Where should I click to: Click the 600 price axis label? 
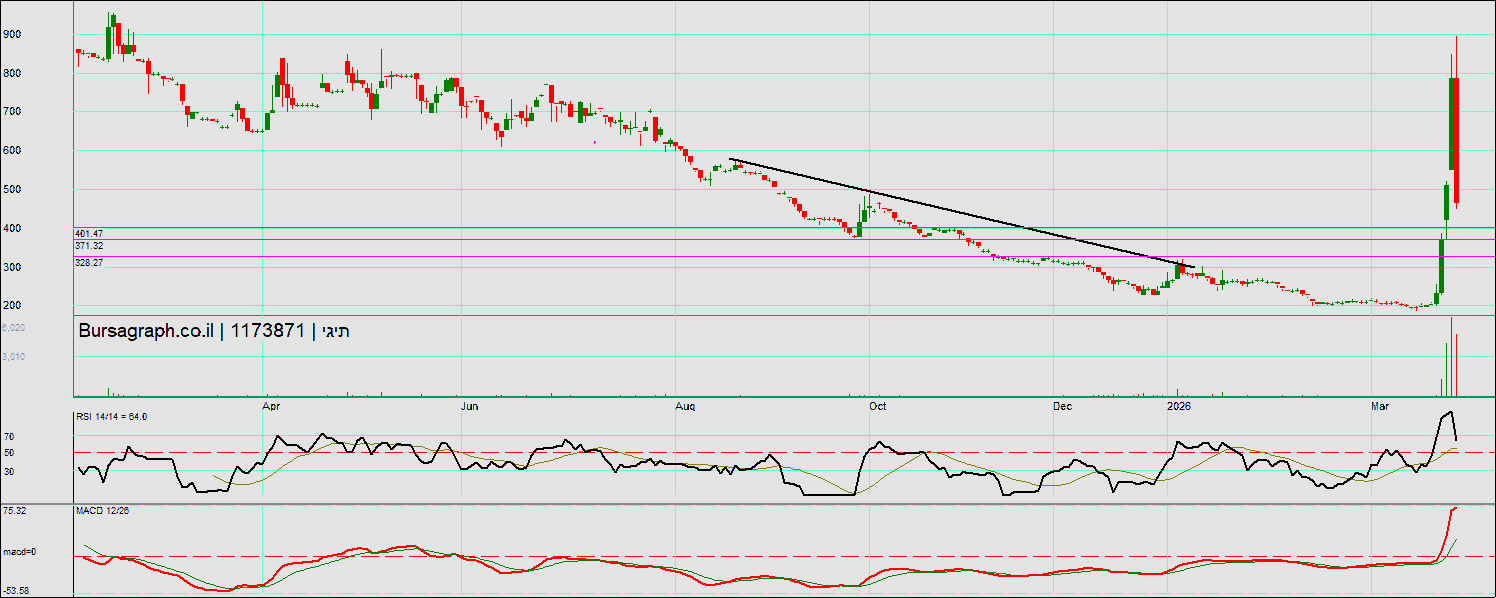coord(12,151)
